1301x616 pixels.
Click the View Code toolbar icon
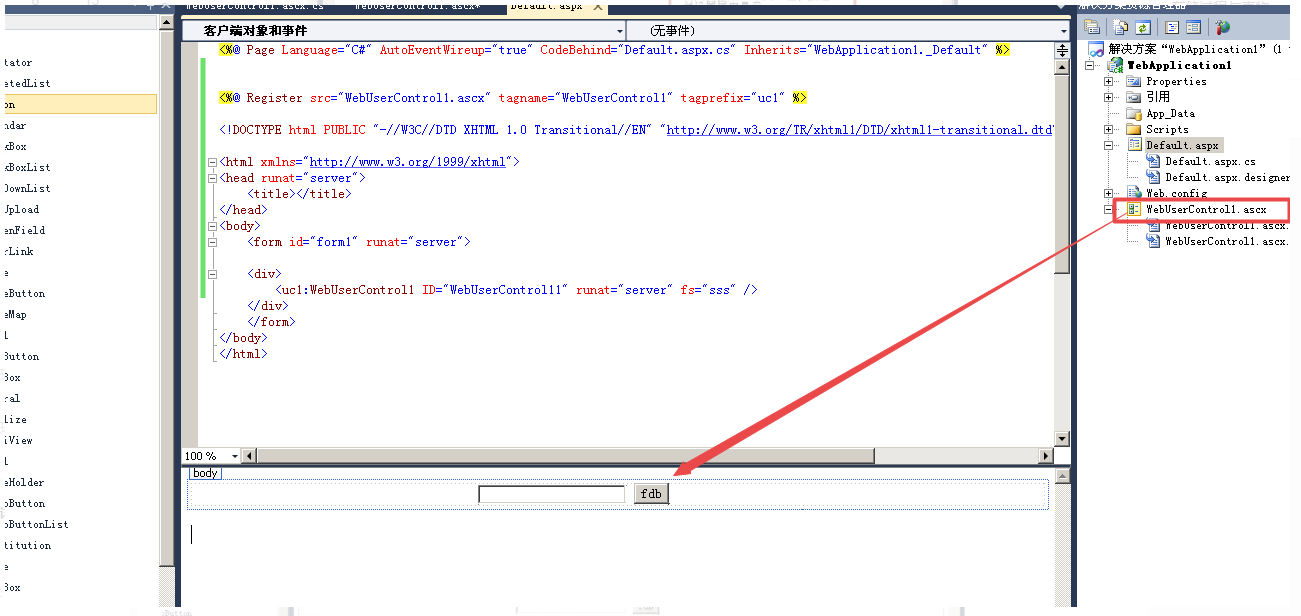point(1172,28)
